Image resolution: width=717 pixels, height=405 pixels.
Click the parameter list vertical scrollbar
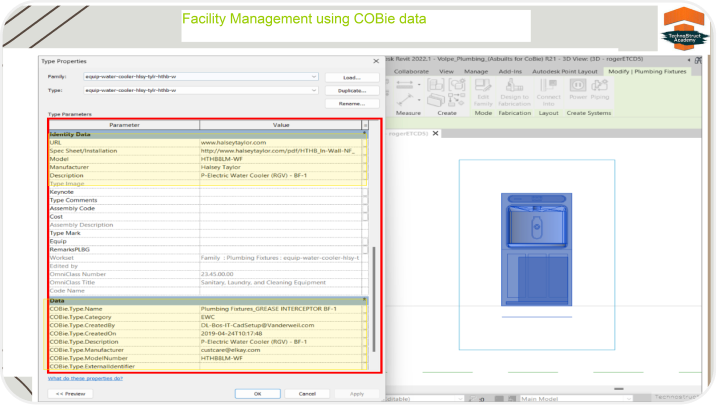click(x=374, y=299)
